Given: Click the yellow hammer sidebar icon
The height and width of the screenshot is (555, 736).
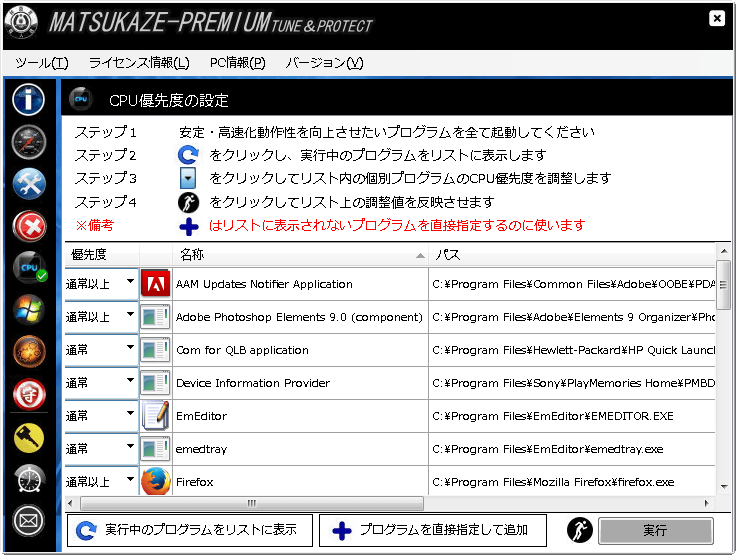Looking at the screenshot, I should coord(29,437).
